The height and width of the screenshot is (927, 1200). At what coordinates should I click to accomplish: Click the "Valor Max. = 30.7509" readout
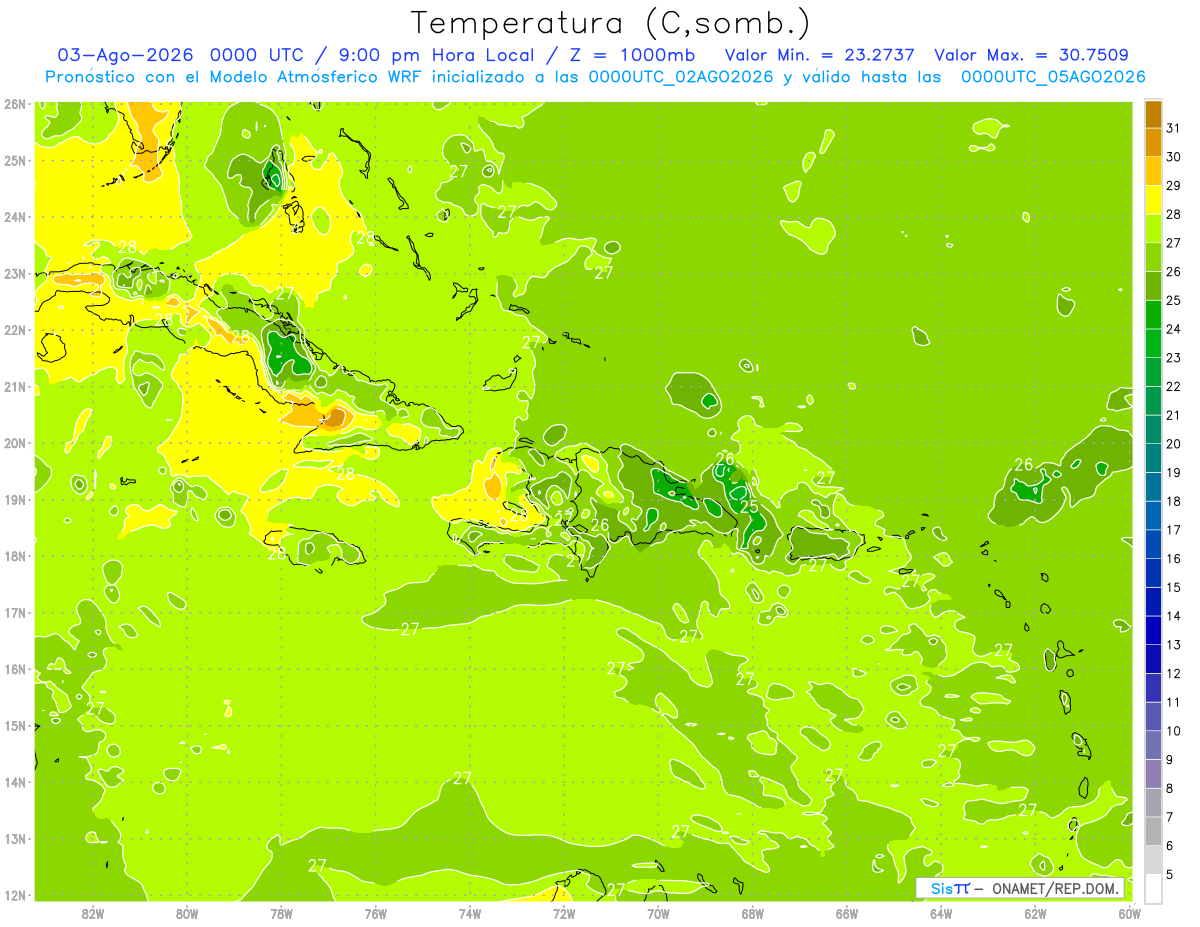1031,55
